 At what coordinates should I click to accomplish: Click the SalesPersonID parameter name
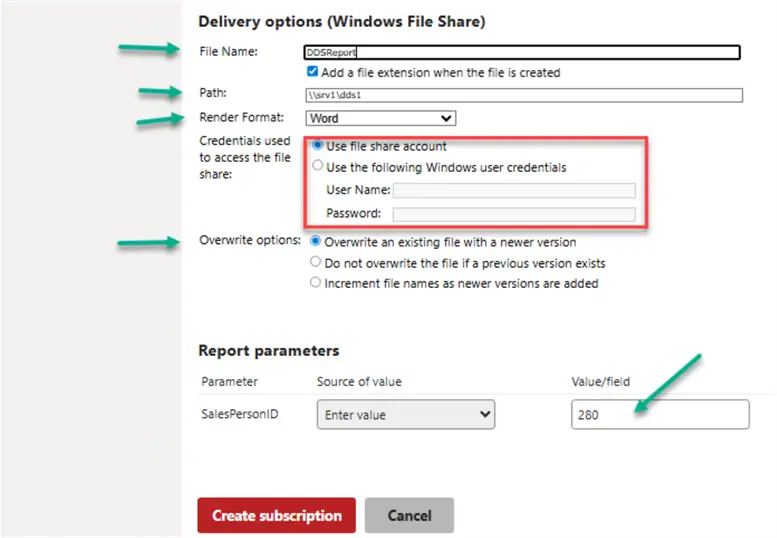pos(239,414)
